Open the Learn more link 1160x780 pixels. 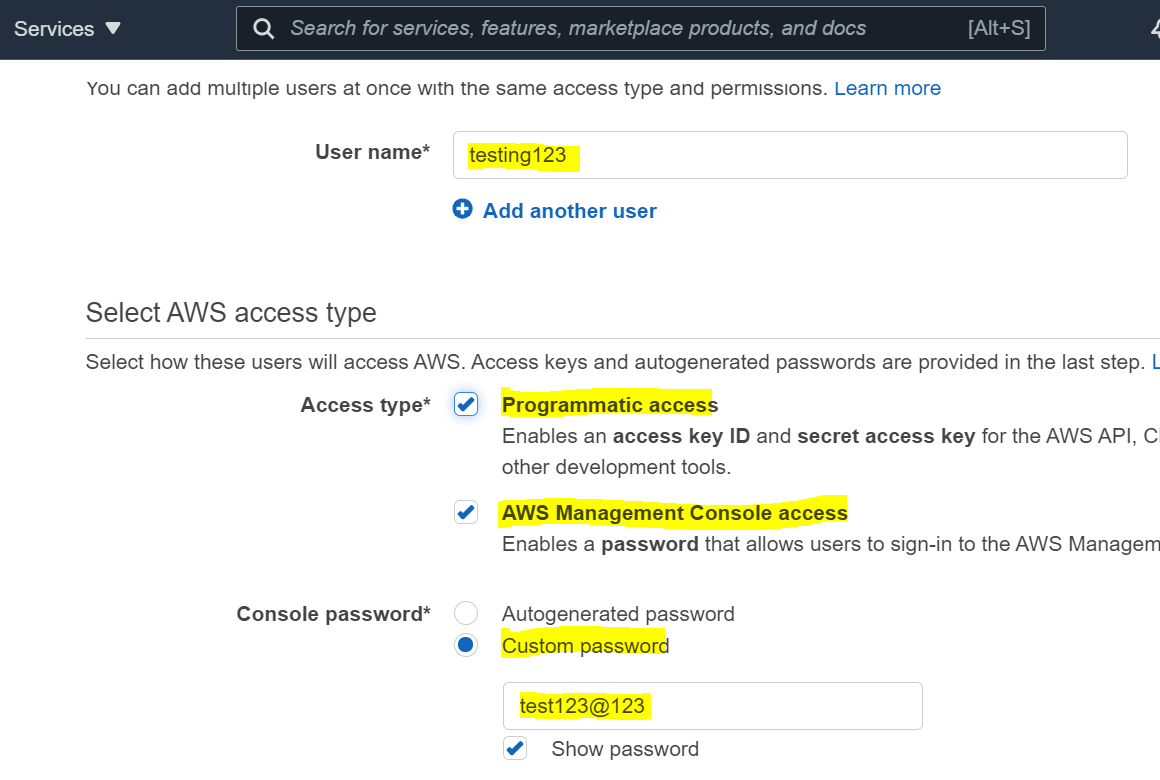click(887, 88)
